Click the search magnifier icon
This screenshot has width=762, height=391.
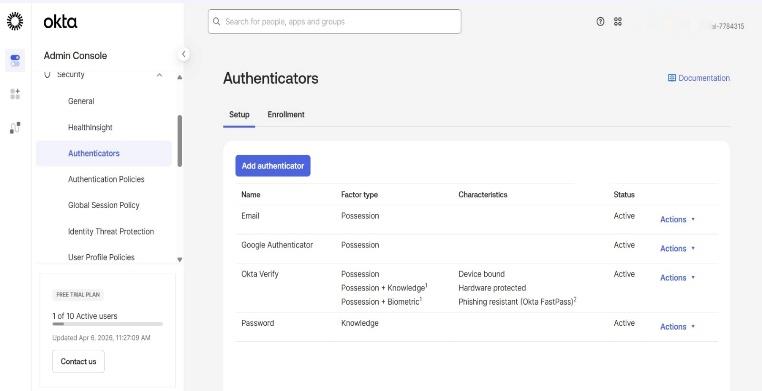(x=216, y=21)
